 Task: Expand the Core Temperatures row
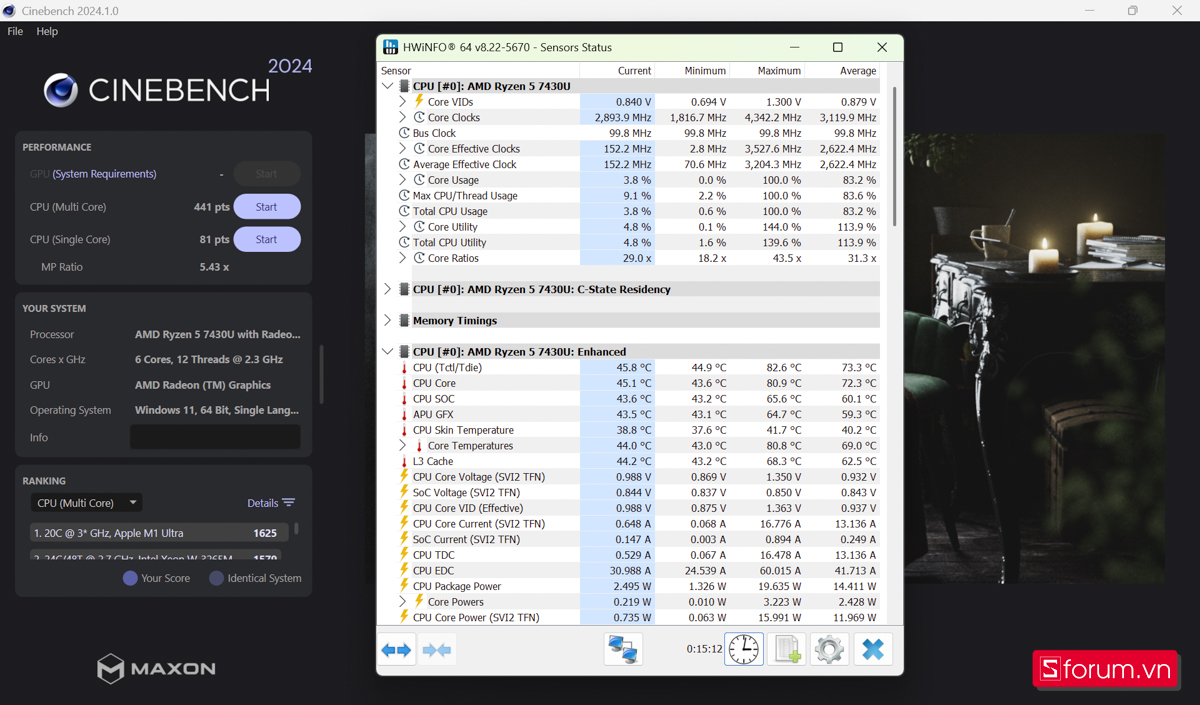(403, 446)
